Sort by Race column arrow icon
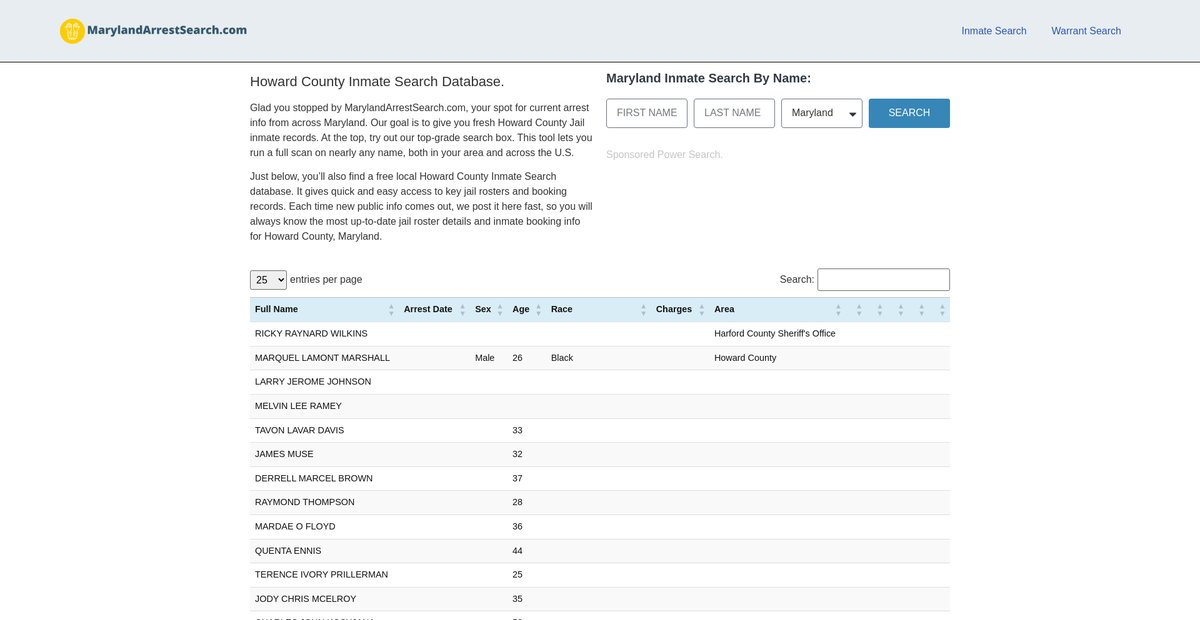 click(643, 310)
